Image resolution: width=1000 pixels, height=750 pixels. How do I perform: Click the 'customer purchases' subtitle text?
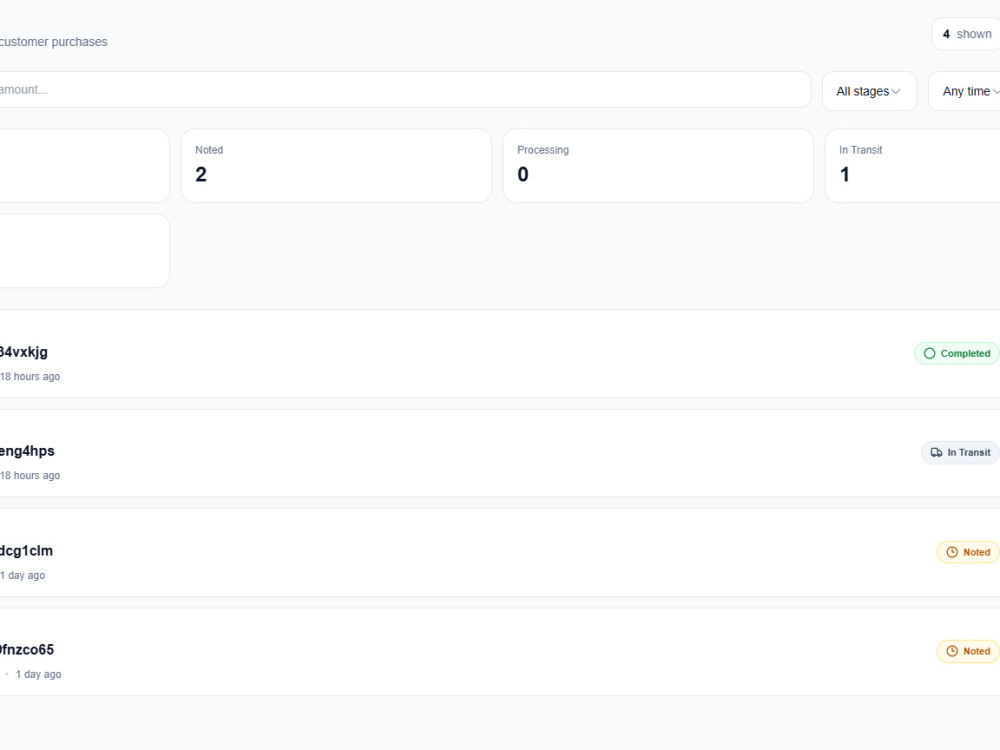click(54, 42)
